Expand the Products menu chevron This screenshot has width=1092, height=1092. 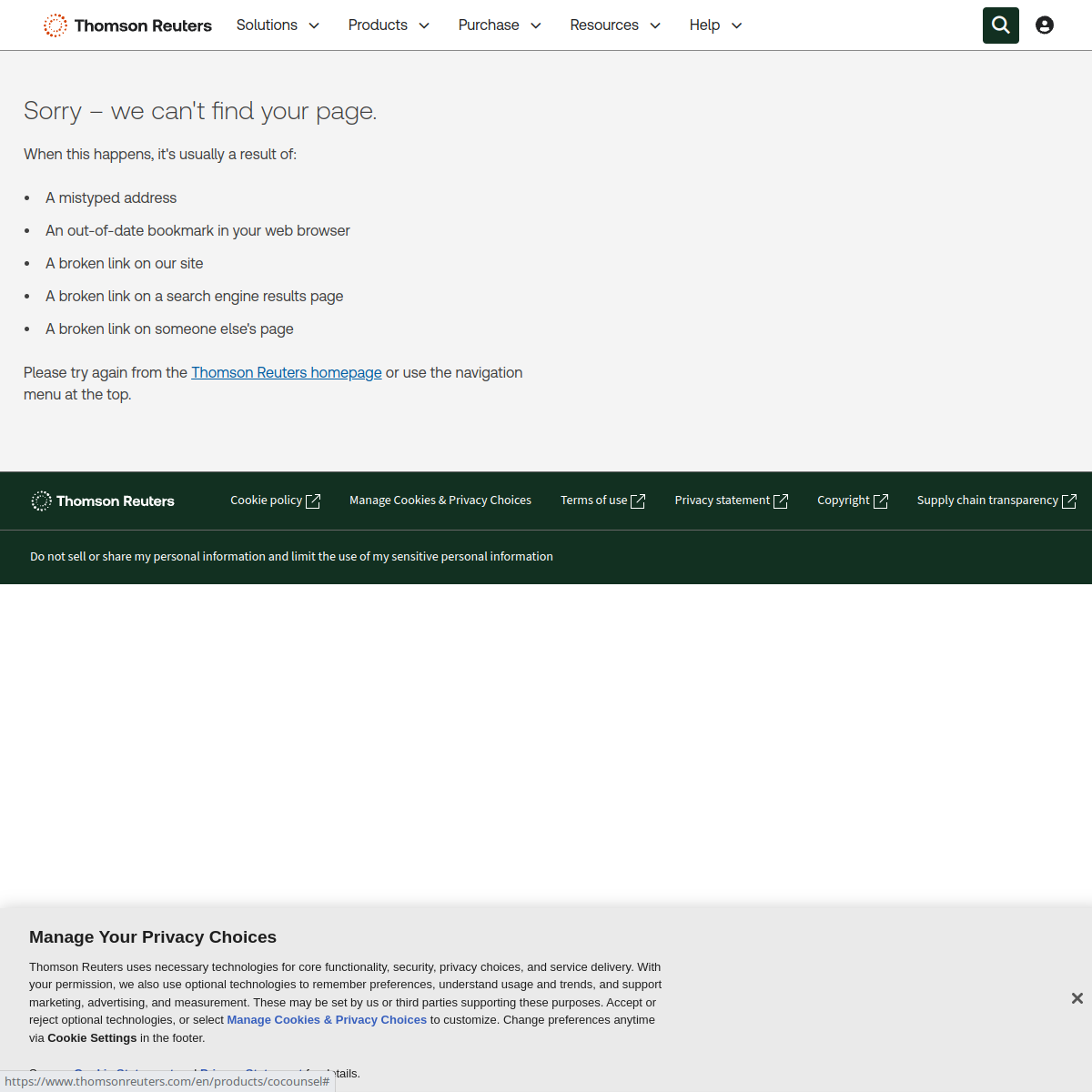424,25
